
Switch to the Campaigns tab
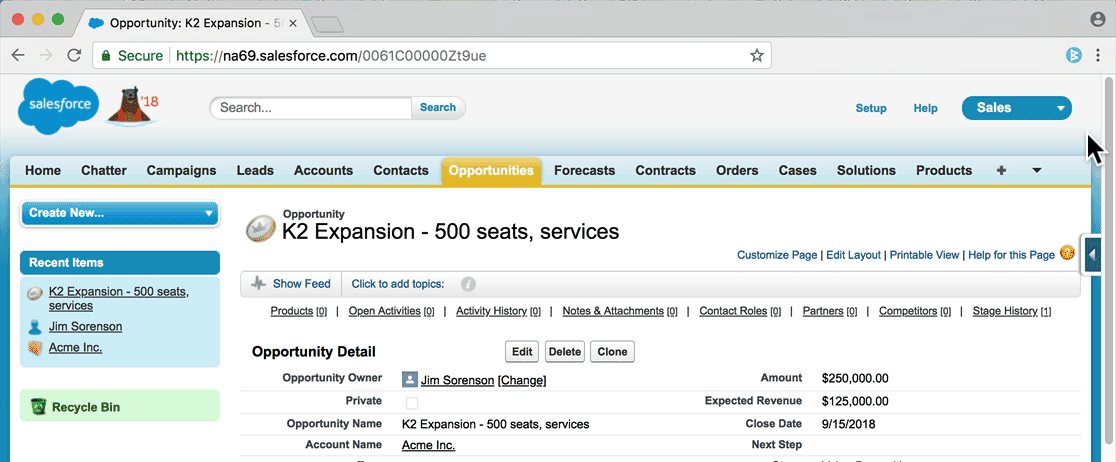[x=181, y=170]
